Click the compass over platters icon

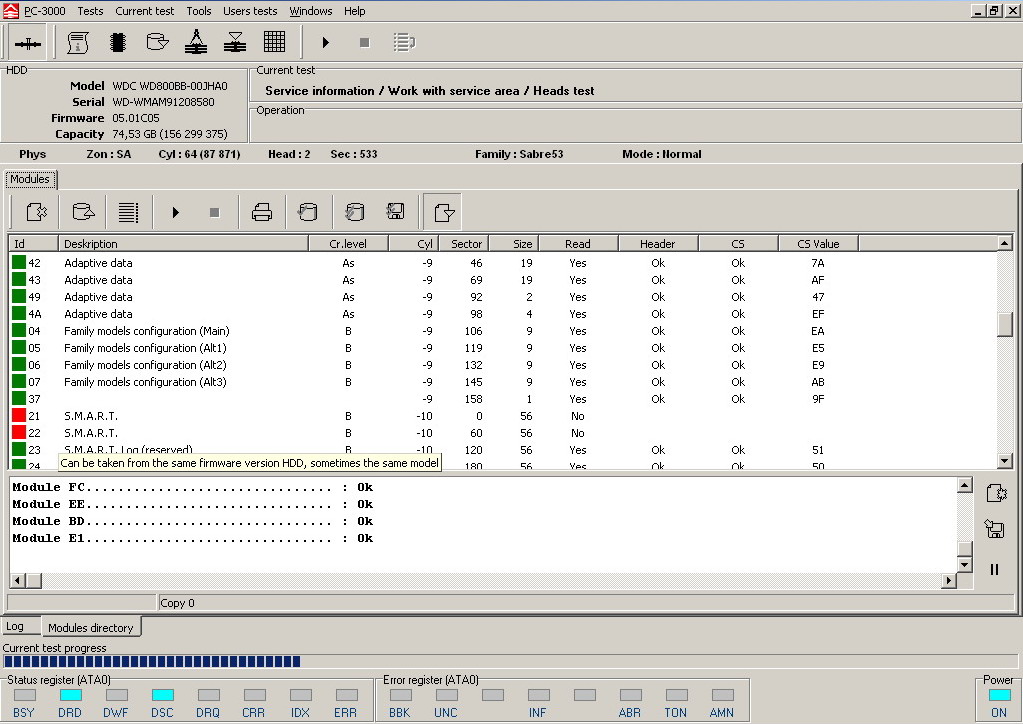pyautogui.click(x=196, y=43)
